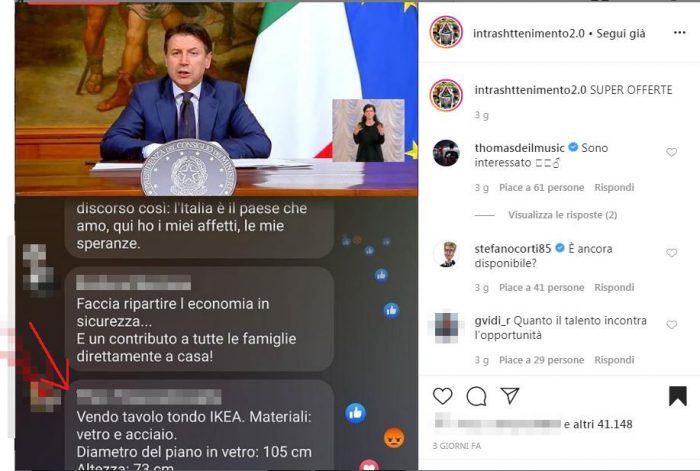The width and height of the screenshot is (700, 471).
Task: Like thomasdeilmusic's comment with heart
Action: (x=671, y=152)
